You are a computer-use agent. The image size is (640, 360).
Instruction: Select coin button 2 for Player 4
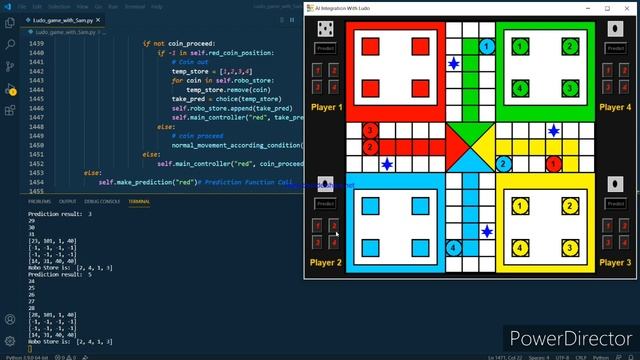pyautogui.click(x=624, y=70)
